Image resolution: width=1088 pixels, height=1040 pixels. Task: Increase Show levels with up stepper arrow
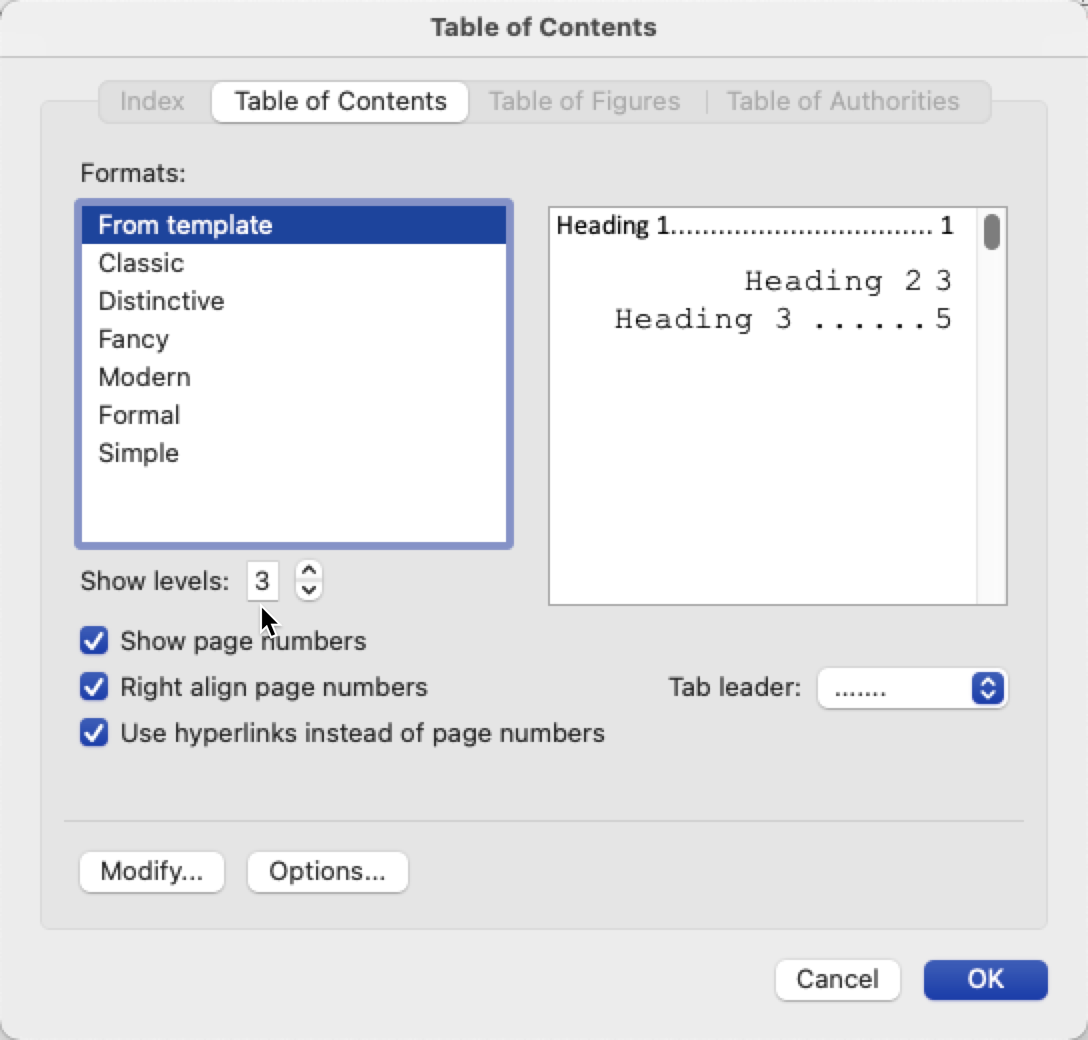pos(309,570)
